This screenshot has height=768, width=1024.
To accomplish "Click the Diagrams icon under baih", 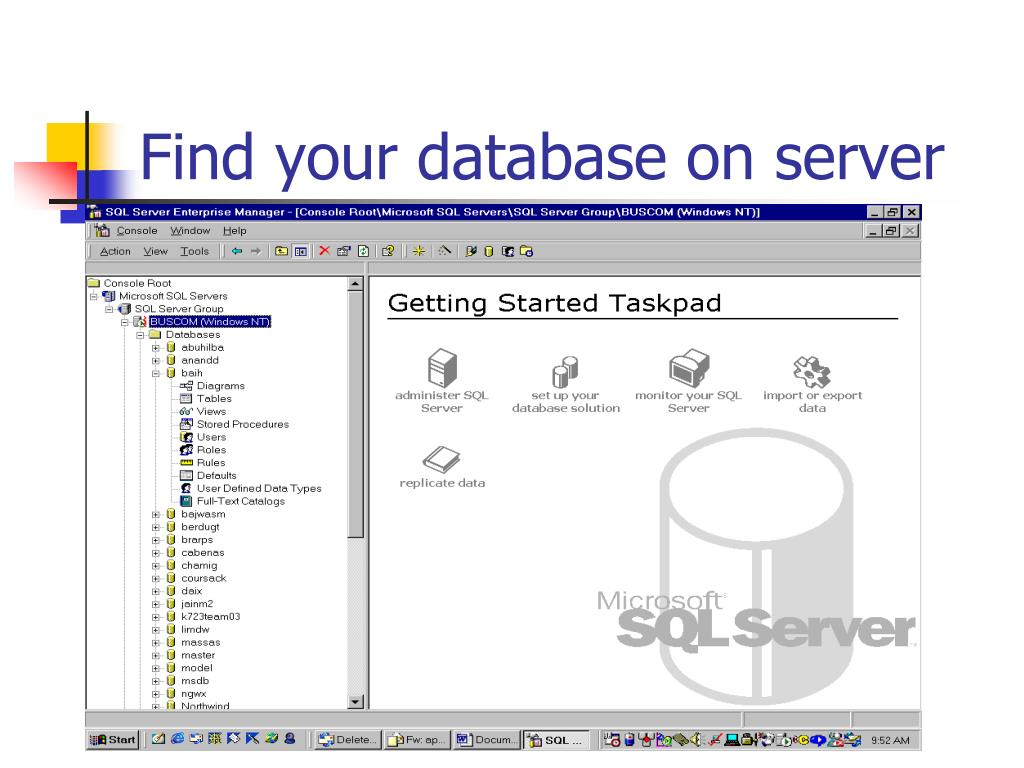I will tap(186, 386).
